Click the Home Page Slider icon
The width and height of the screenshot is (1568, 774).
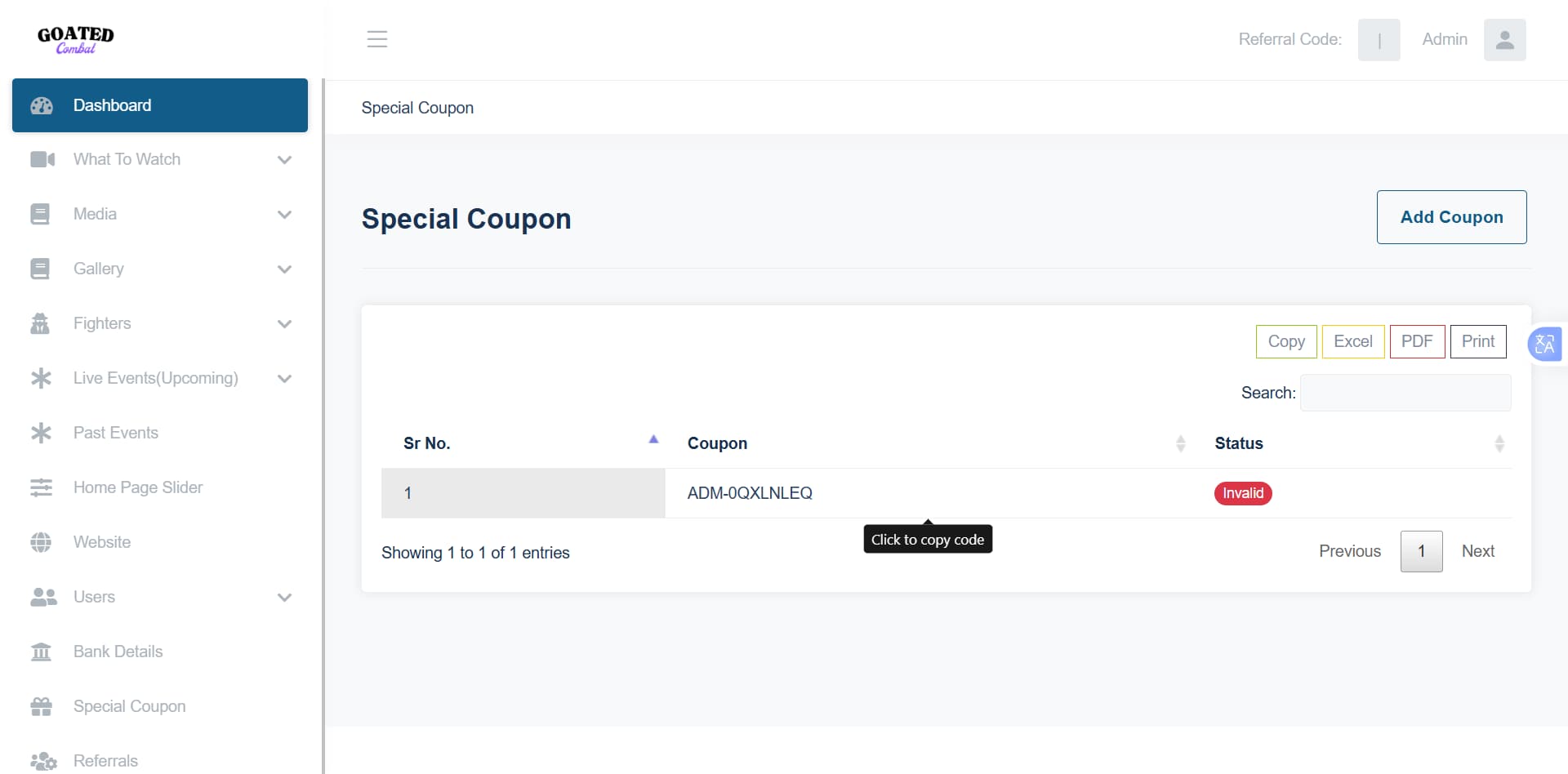(41, 487)
